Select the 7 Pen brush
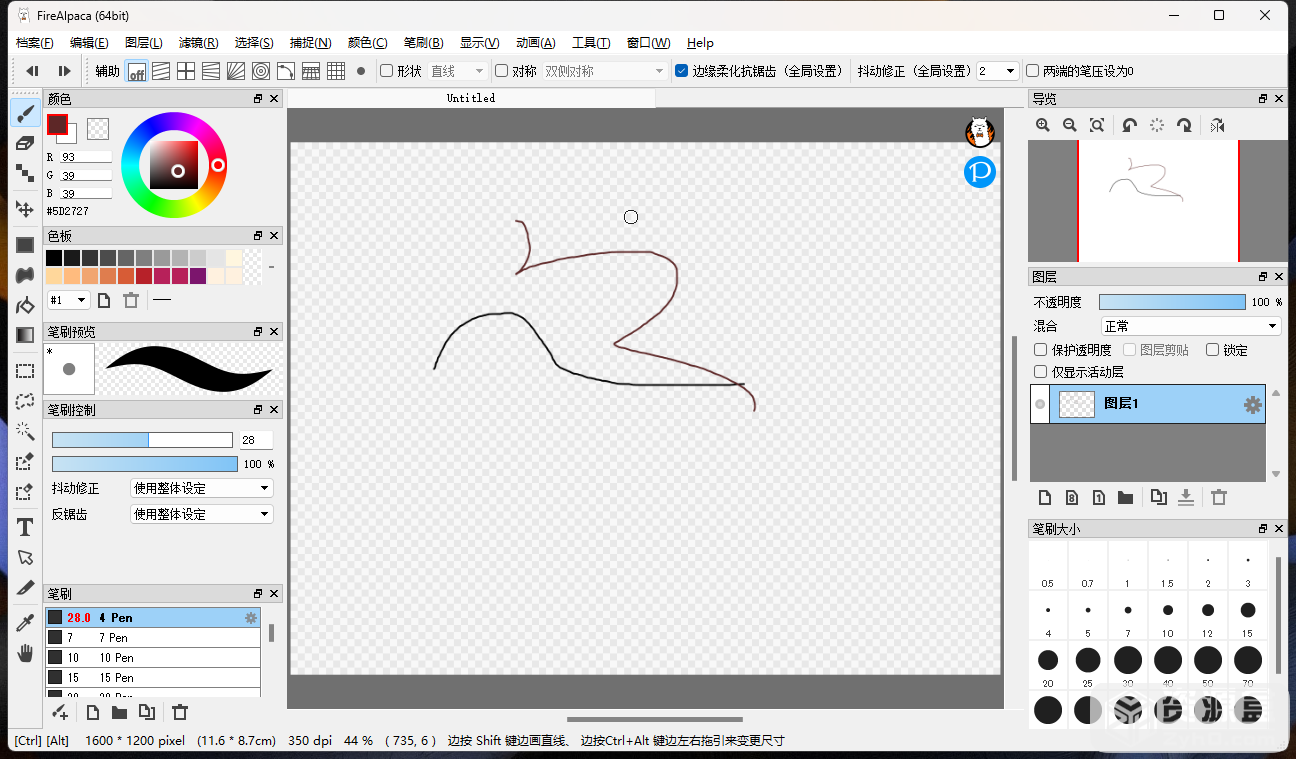The height and width of the screenshot is (759, 1296). point(153,638)
